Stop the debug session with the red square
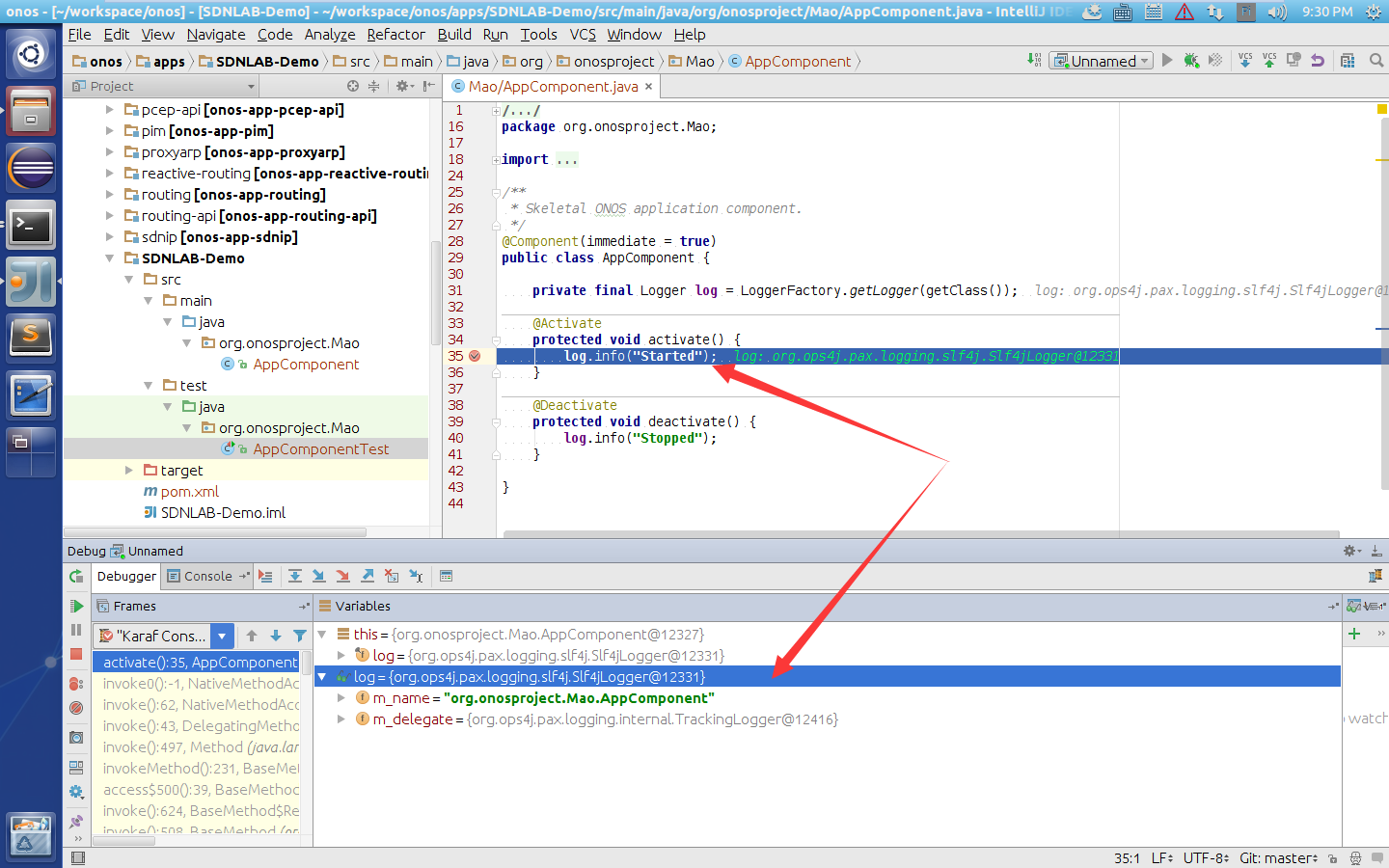The width and height of the screenshot is (1389, 868). click(x=76, y=655)
